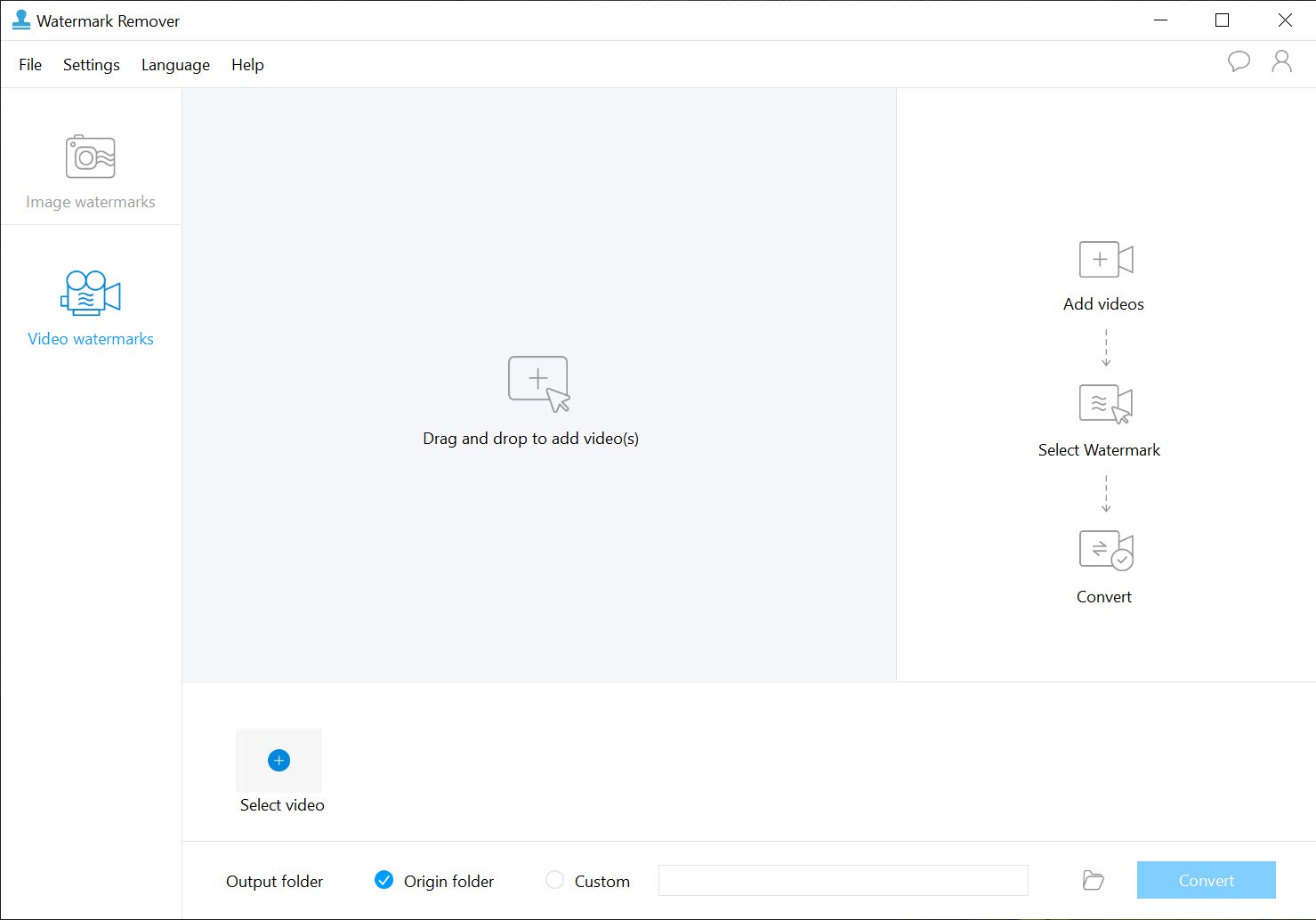Click the Select video label
Screen dimensions: 1316x920
[x=282, y=805]
